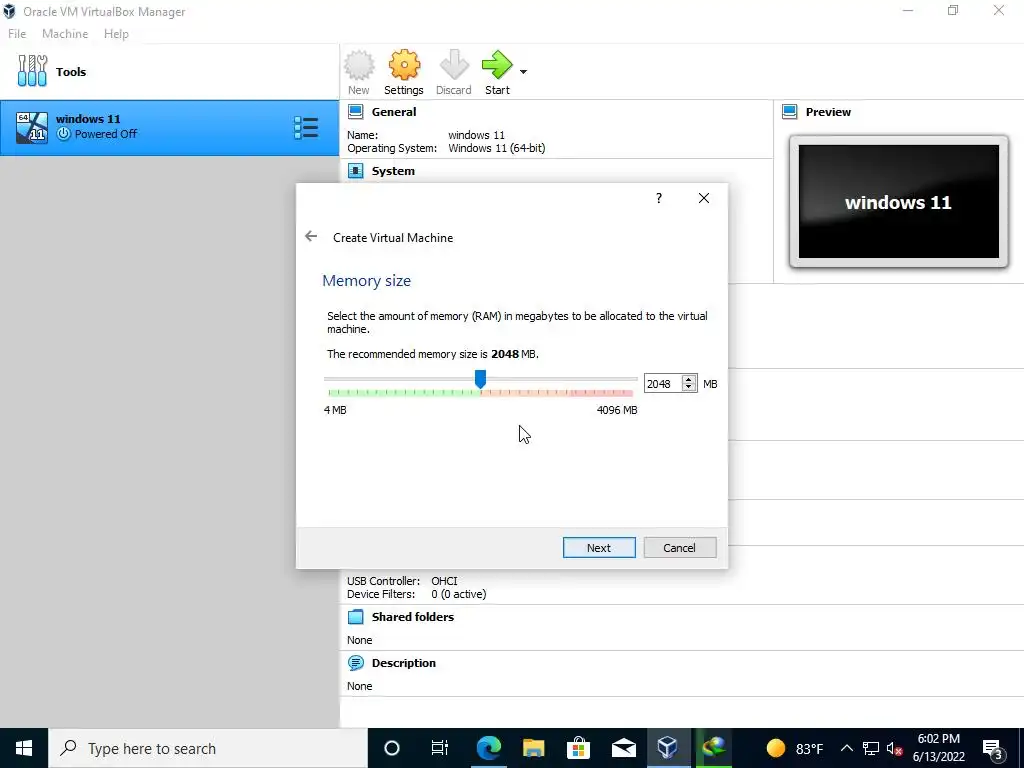The width and height of the screenshot is (1024, 768).
Task: Open Mail app from taskbar
Action: click(x=624, y=748)
